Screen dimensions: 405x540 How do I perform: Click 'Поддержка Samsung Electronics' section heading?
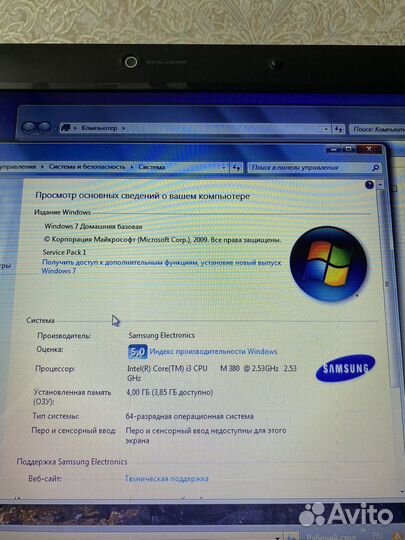point(72,462)
